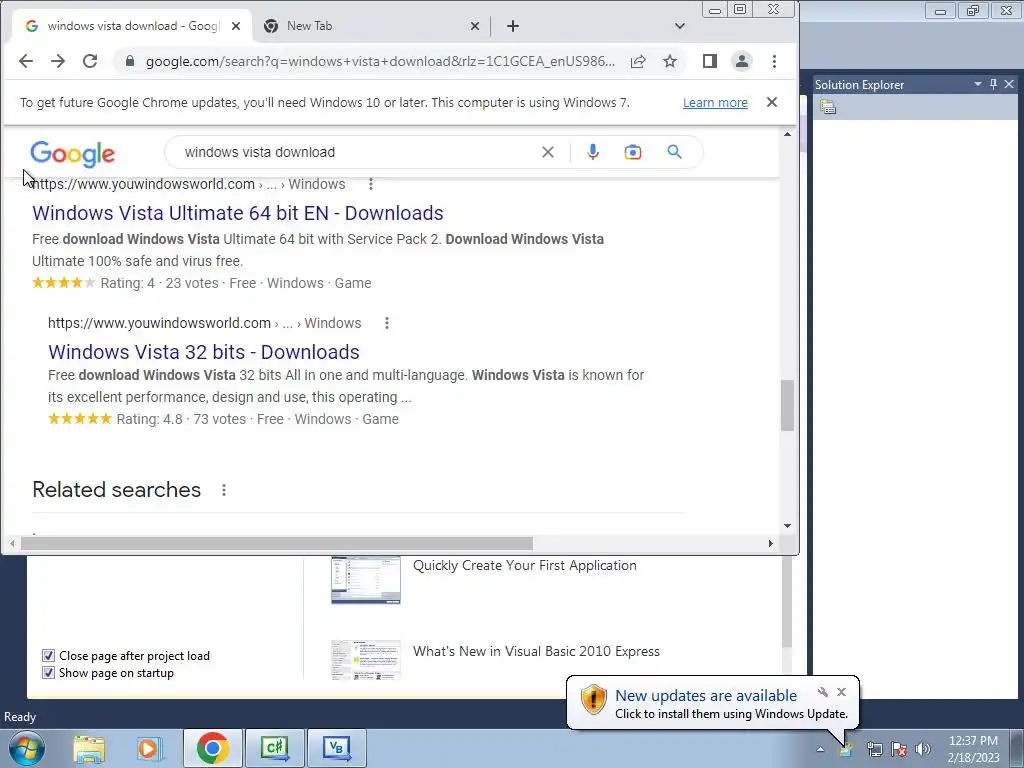
Task: Click Action Center flag tray icon
Action: [899, 749]
